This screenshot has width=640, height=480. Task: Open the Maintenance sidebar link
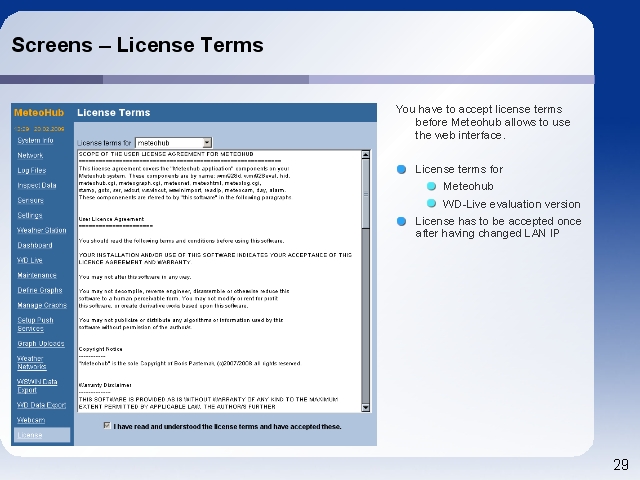(x=37, y=276)
